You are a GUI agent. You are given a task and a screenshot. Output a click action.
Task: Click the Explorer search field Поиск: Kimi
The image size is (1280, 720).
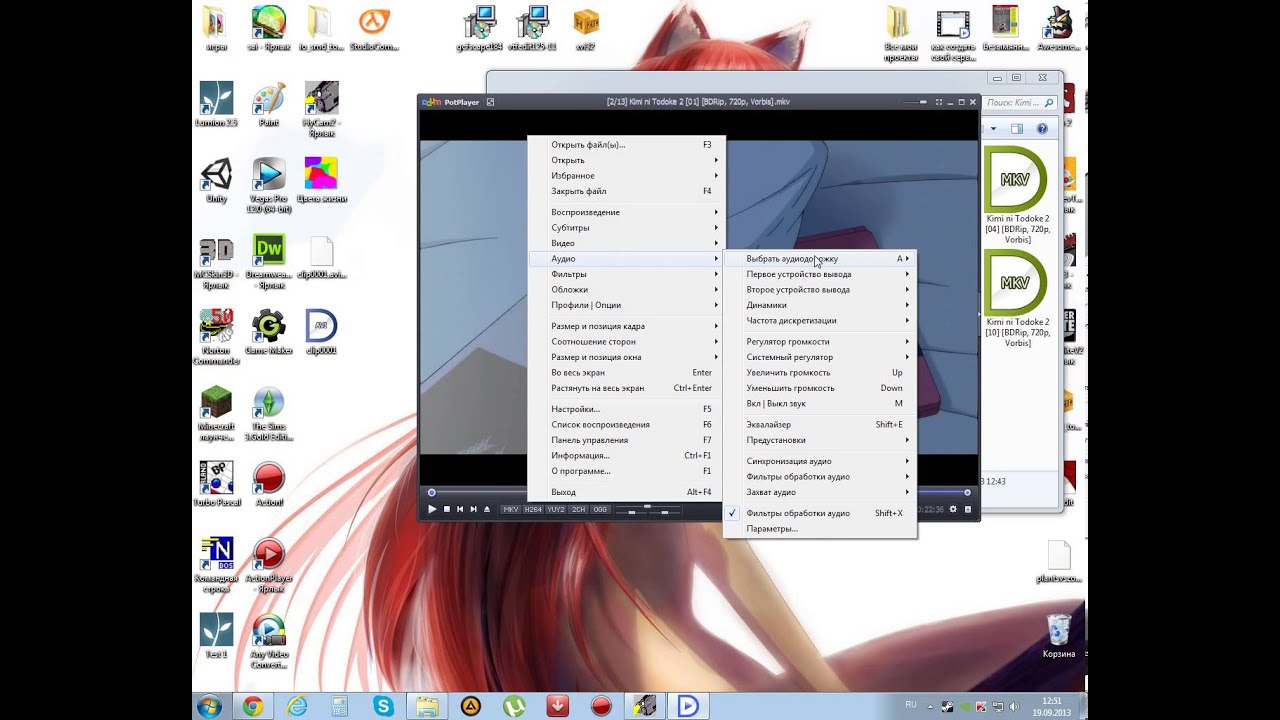pos(1019,102)
